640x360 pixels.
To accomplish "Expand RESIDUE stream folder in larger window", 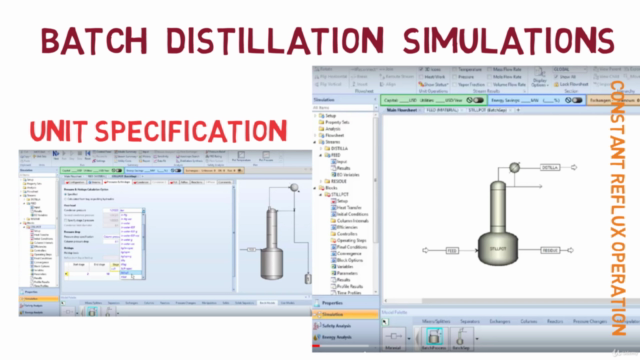I will pos(321,181).
